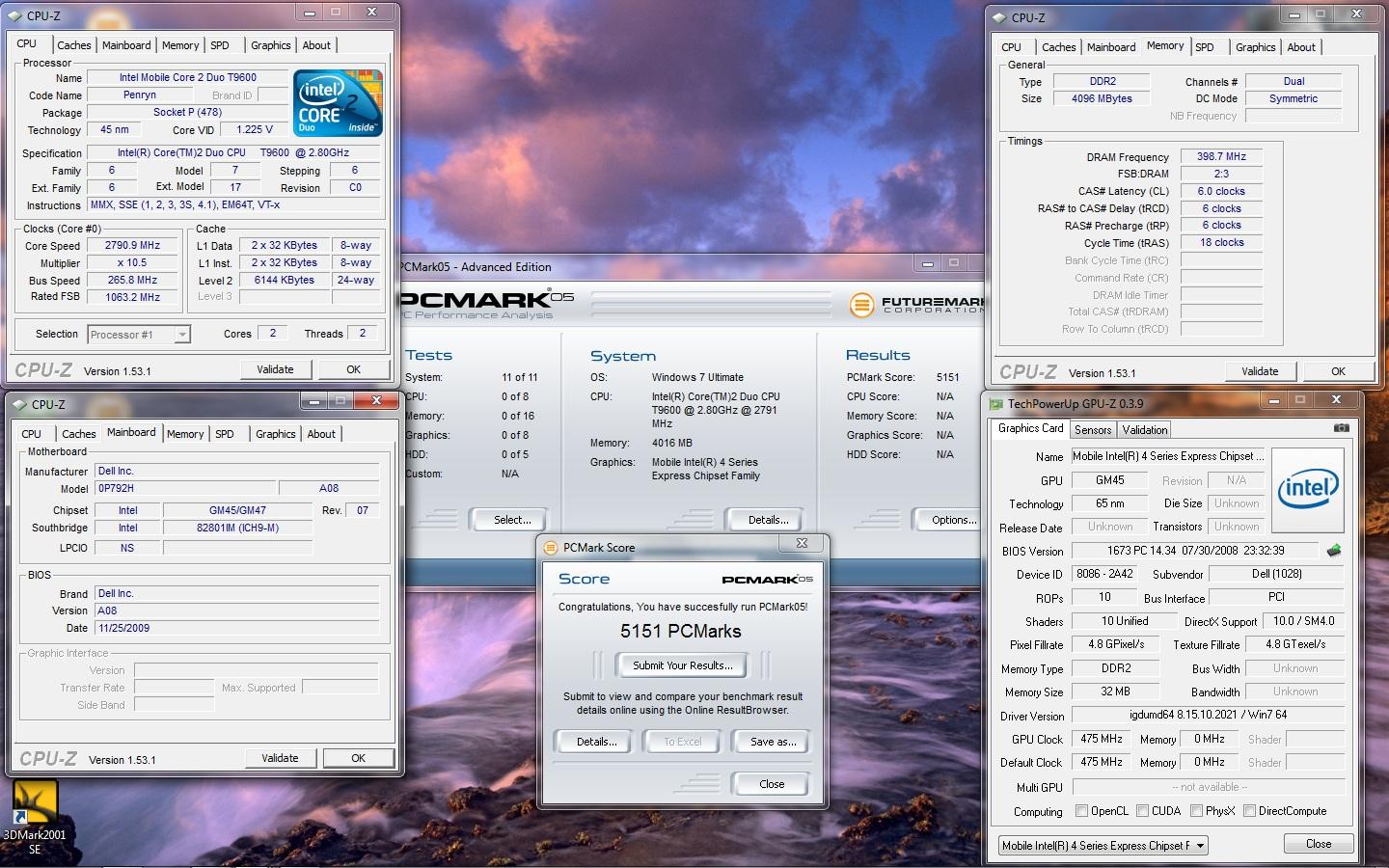Click the Southbridge value 82801IM (ICH9-M)
The height and width of the screenshot is (868, 1389).
(237, 528)
